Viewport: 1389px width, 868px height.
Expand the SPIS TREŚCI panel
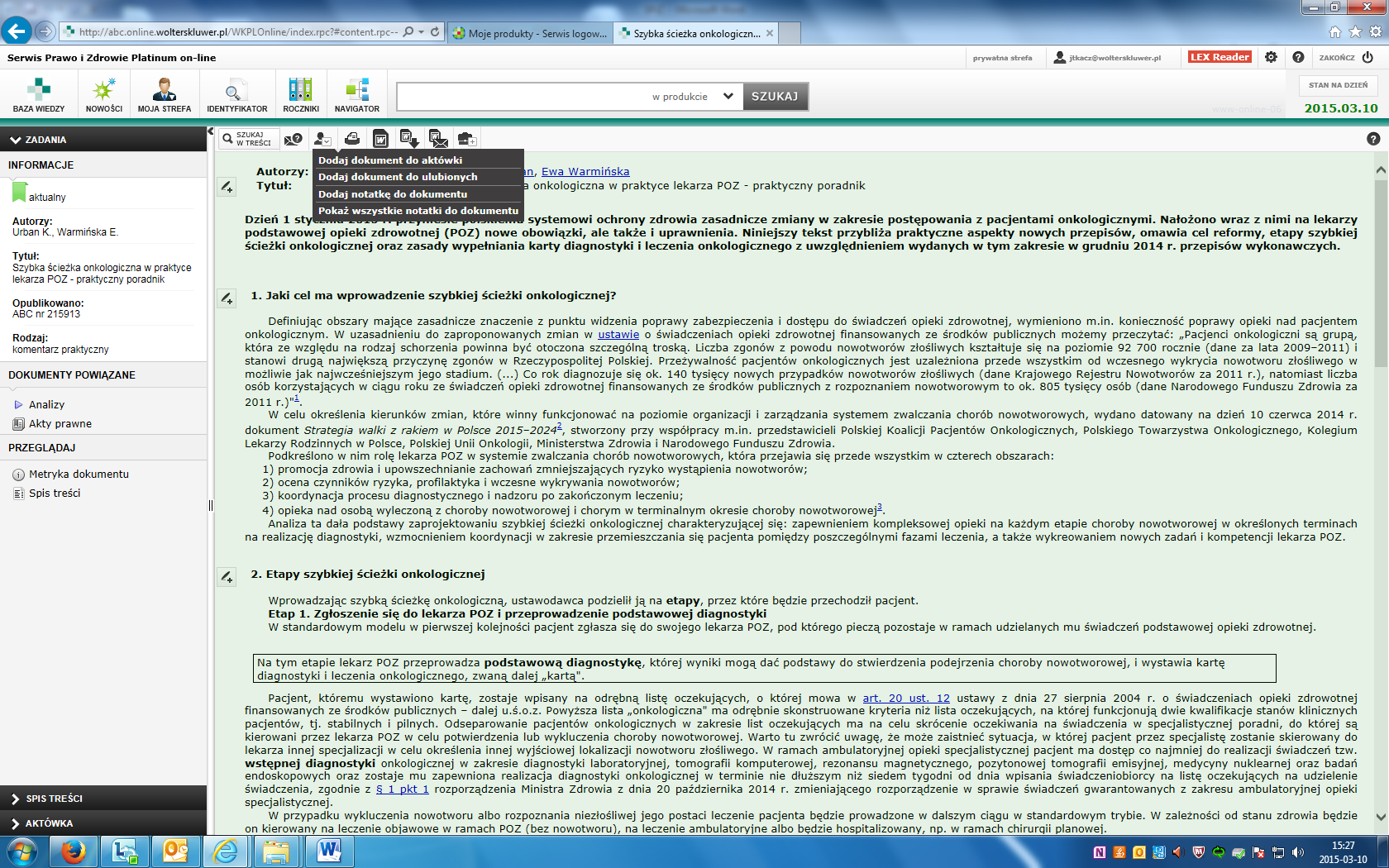103,798
